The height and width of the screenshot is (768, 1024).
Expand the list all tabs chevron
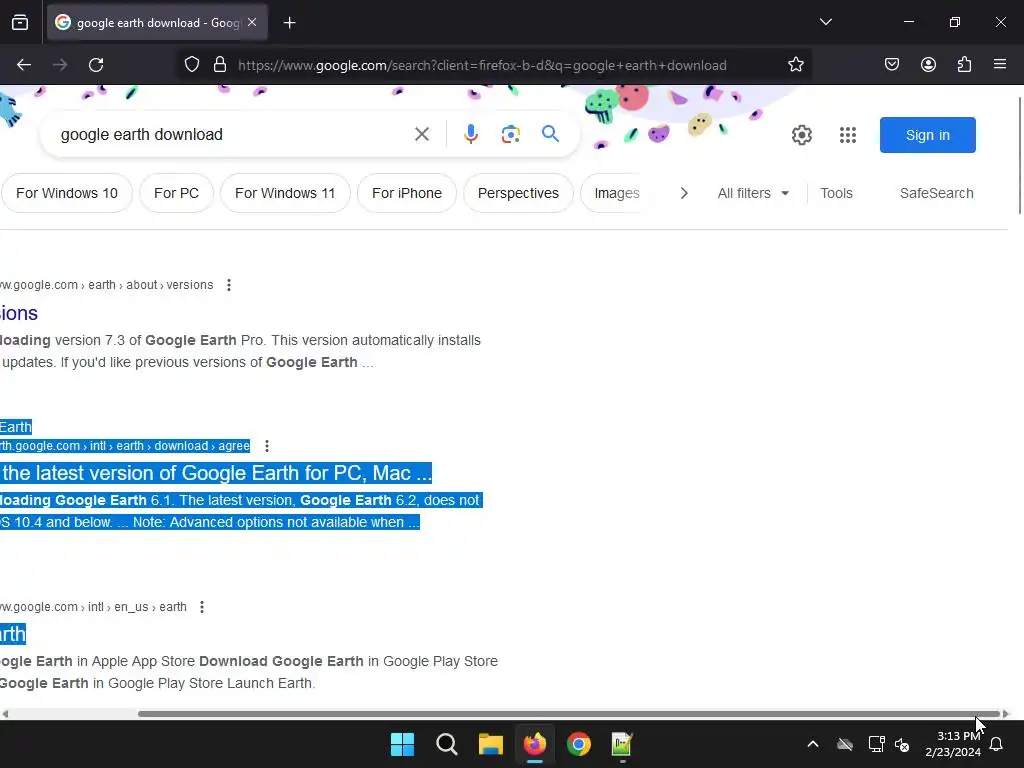[x=825, y=22]
